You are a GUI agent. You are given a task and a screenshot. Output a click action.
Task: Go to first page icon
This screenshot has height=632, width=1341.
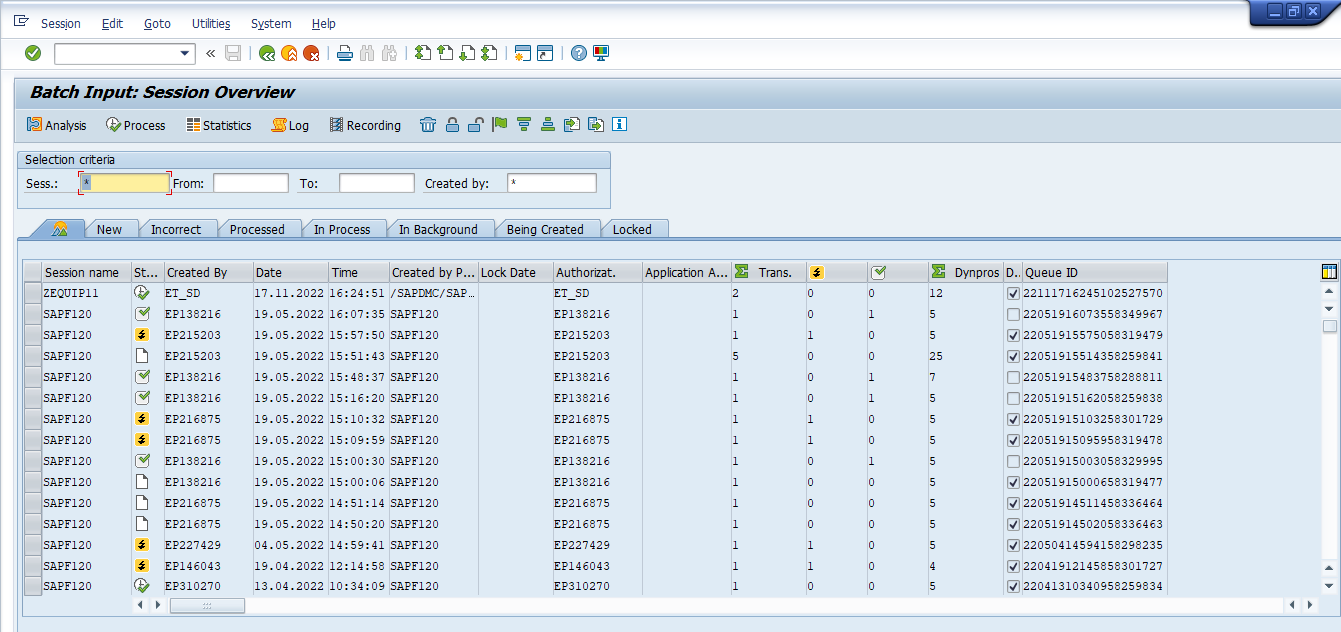(x=423, y=53)
